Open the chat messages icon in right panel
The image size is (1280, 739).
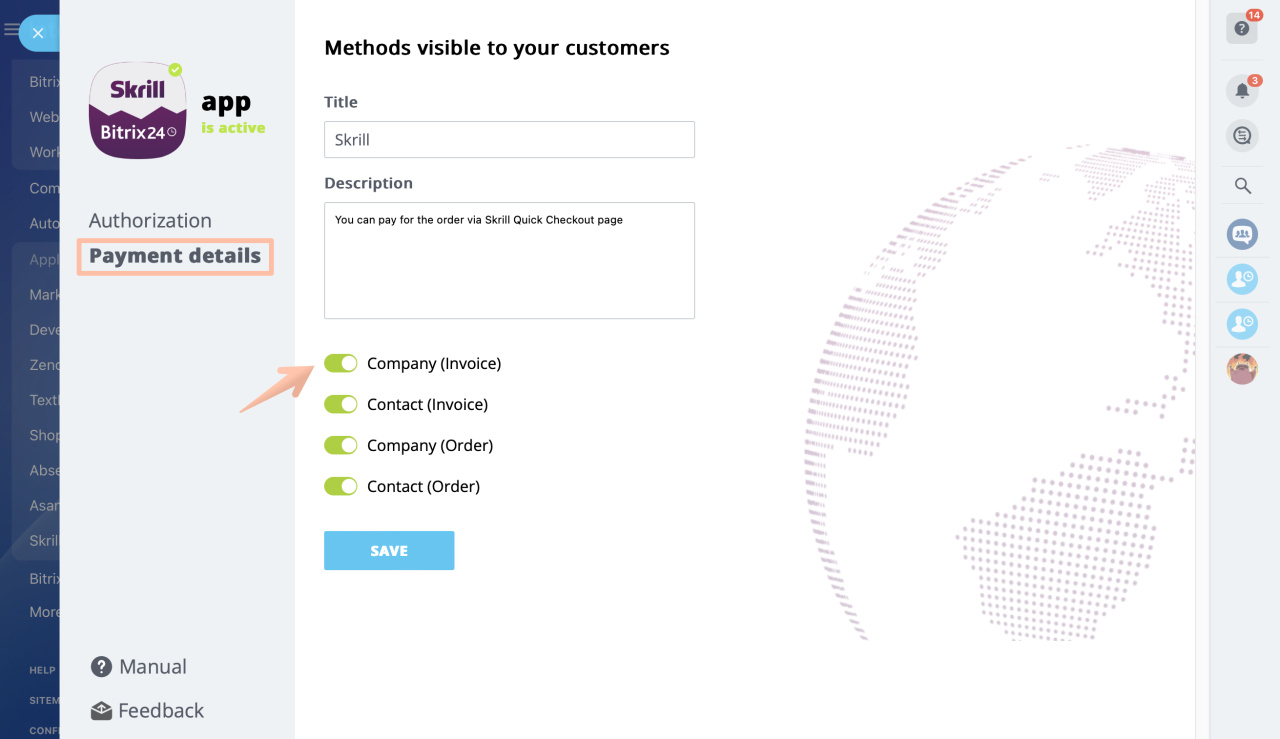[x=1242, y=135]
